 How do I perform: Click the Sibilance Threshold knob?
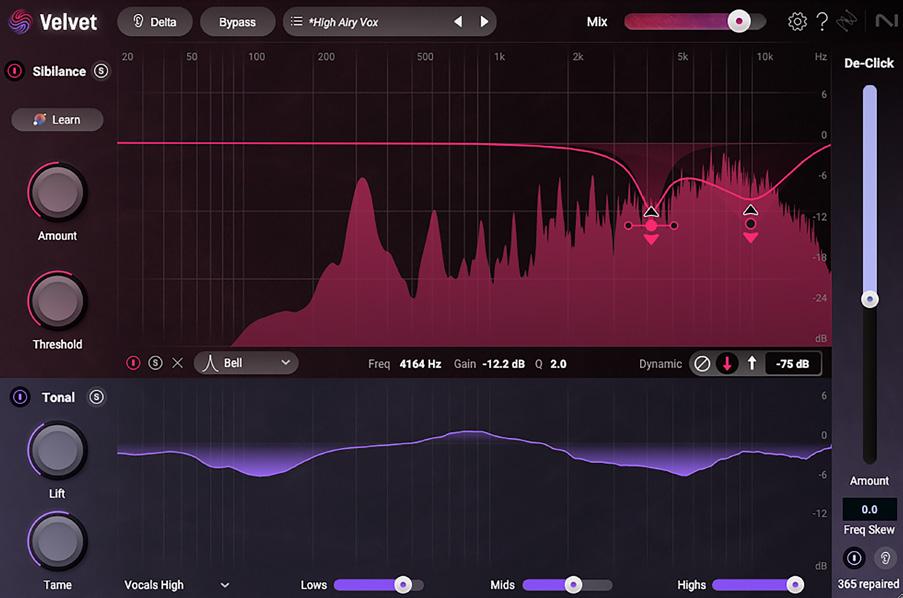pyautogui.click(x=57, y=301)
